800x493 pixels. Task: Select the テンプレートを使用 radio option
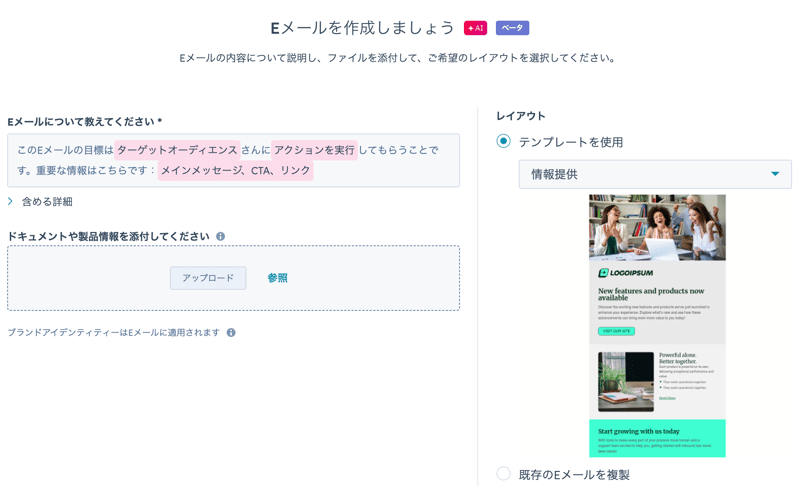click(504, 142)
